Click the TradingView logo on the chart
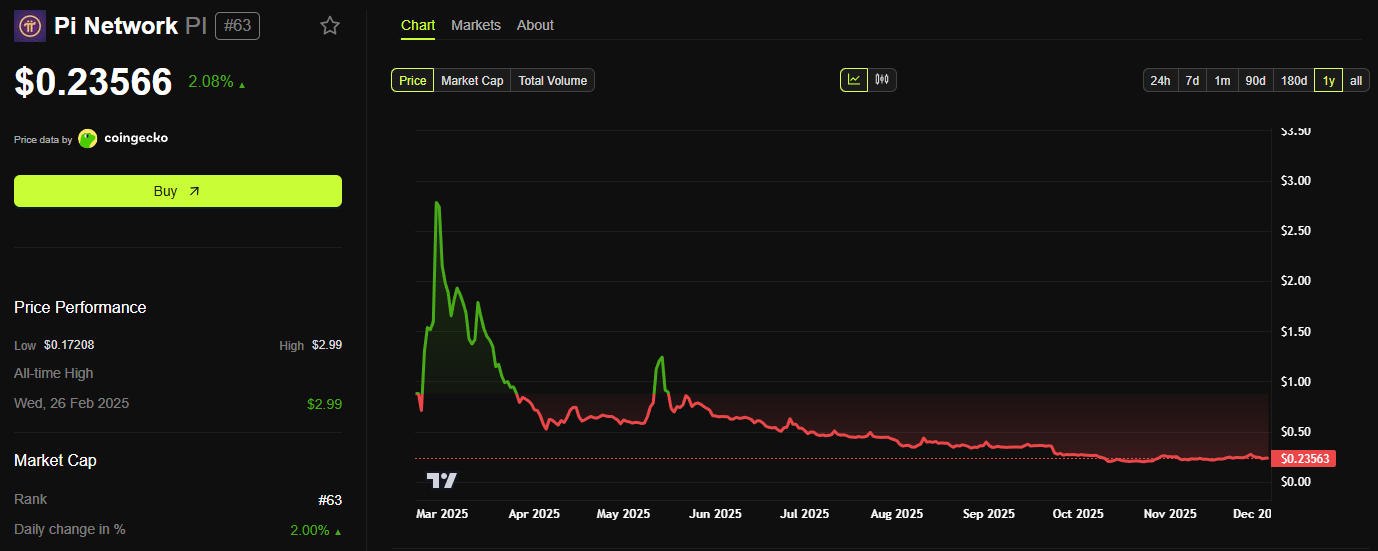This screenshot has height=551, width=1378. click(x=441, y=481)
